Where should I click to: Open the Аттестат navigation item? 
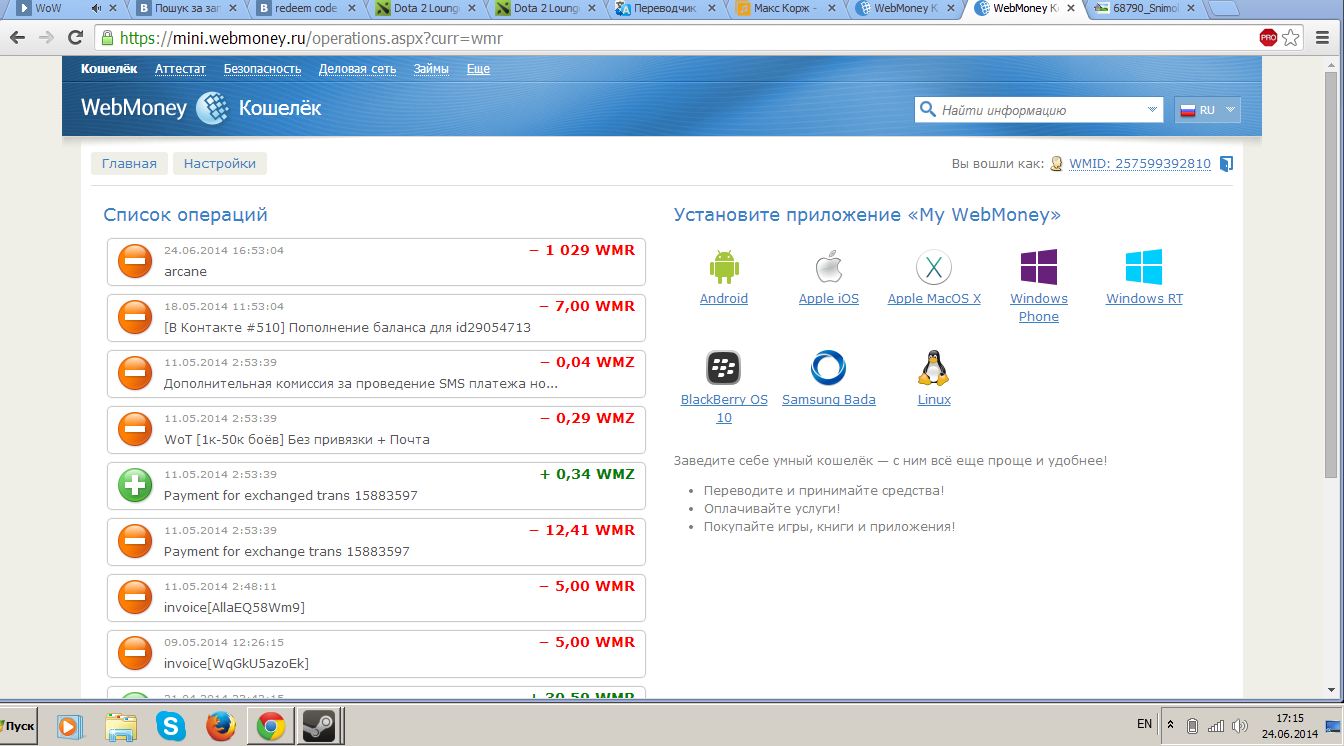coord(180,69)
